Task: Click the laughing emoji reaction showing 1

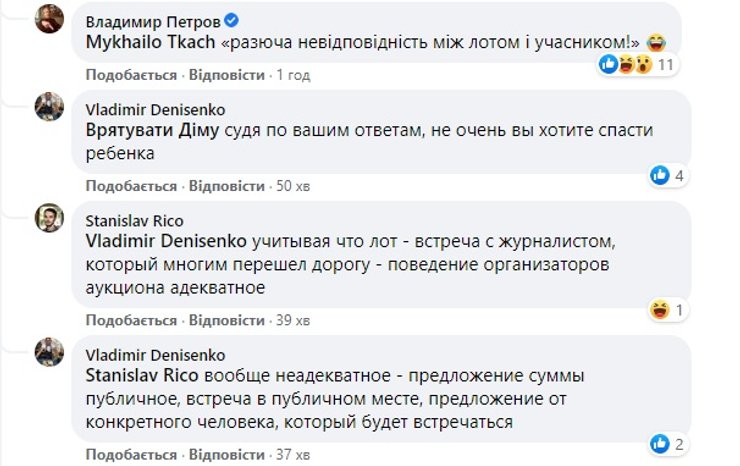Action: tap(669, 310)
